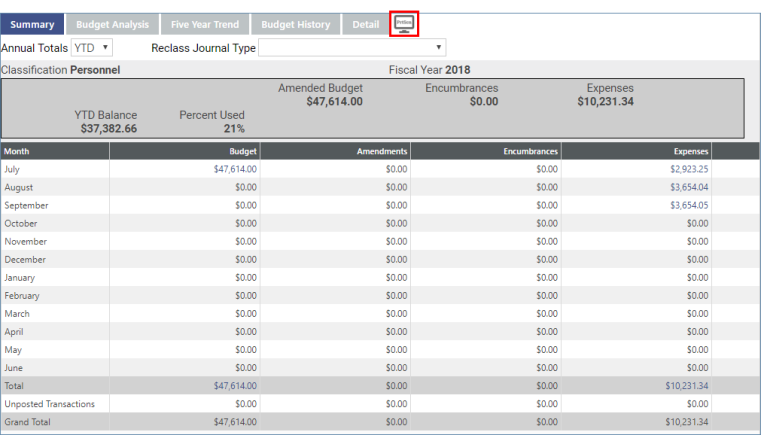Click the Unposted Transactions row label
The width and height of the screenshot is (761, 435).
50,404
